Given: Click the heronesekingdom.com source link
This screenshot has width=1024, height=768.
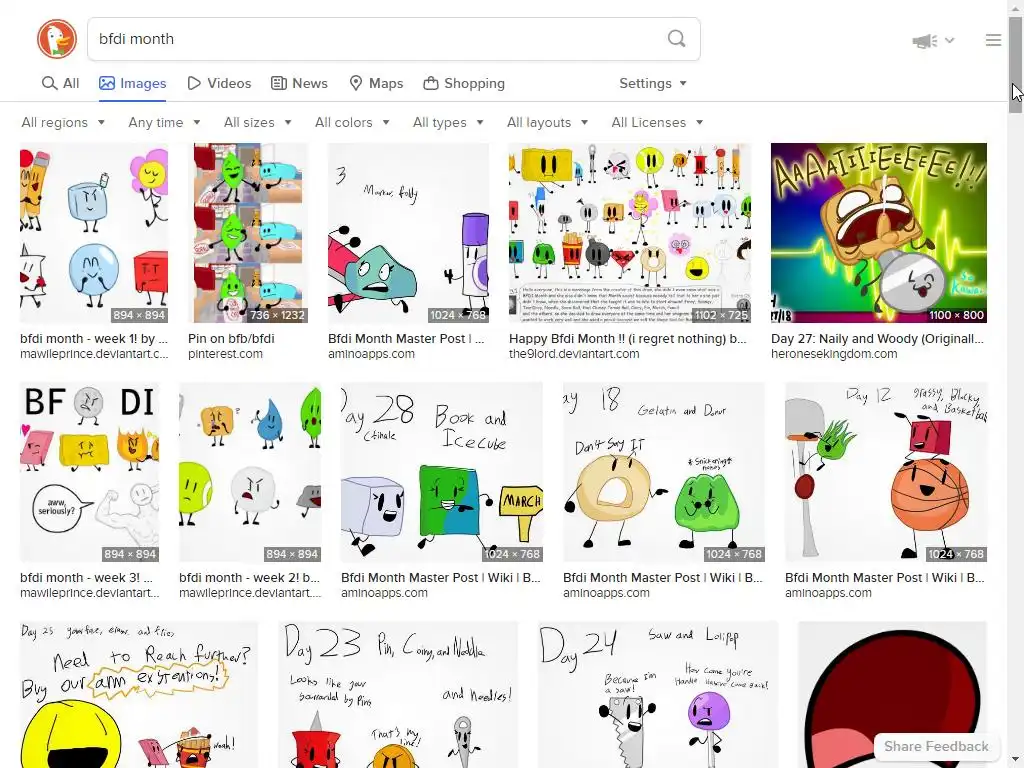Looking at the screenshot, I should point(834,354).
